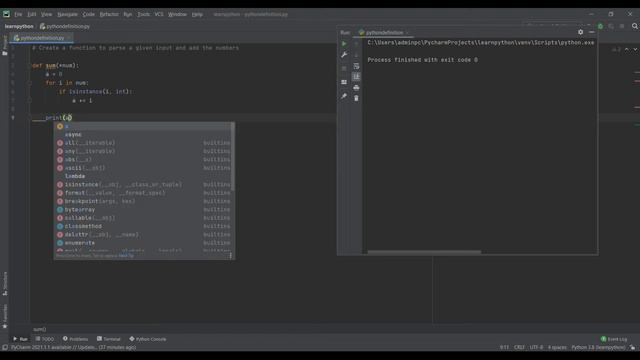Open Structure tool window sidebar button
Screen dimensions: 640x360
(5, 283)
